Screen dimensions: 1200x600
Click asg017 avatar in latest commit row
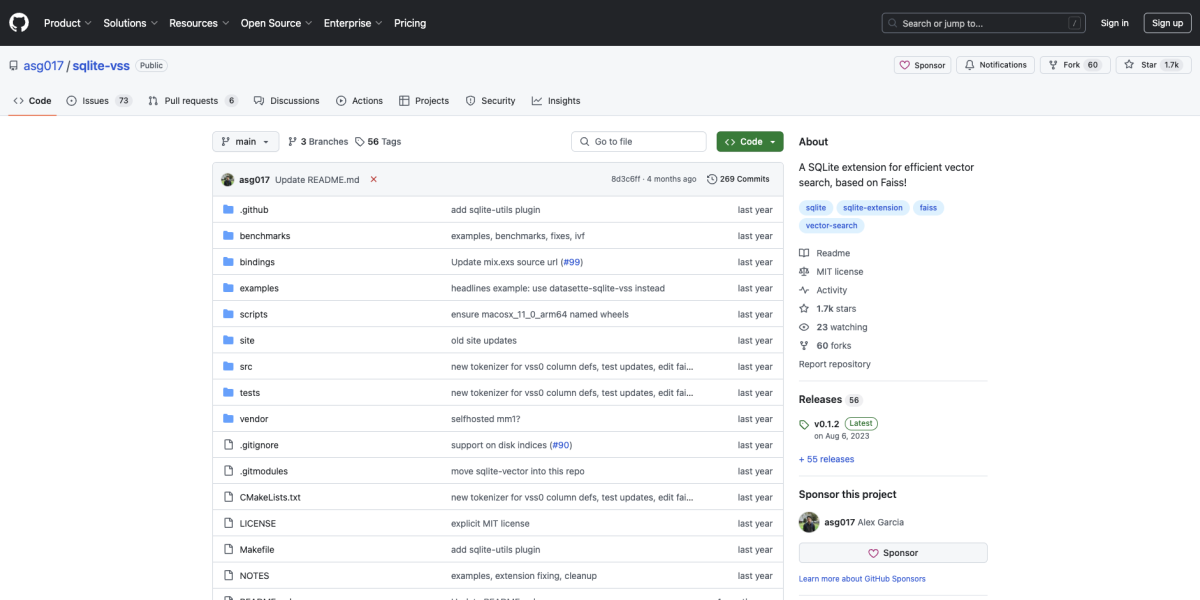pyautogui.click(x=228, y=179)
